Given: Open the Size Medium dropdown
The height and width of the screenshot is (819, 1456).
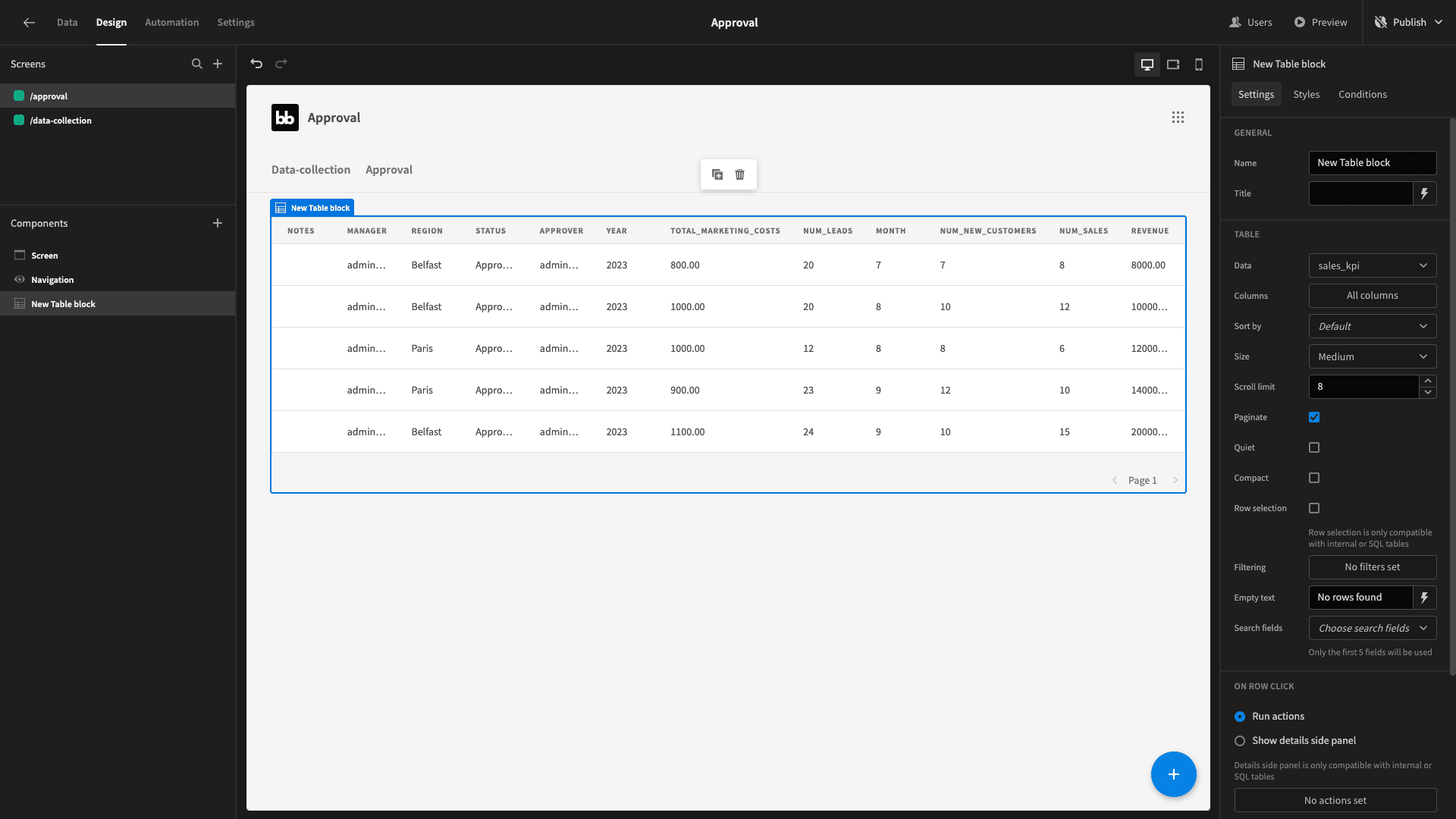Looking at the screenshot, I should [1373, 356].
